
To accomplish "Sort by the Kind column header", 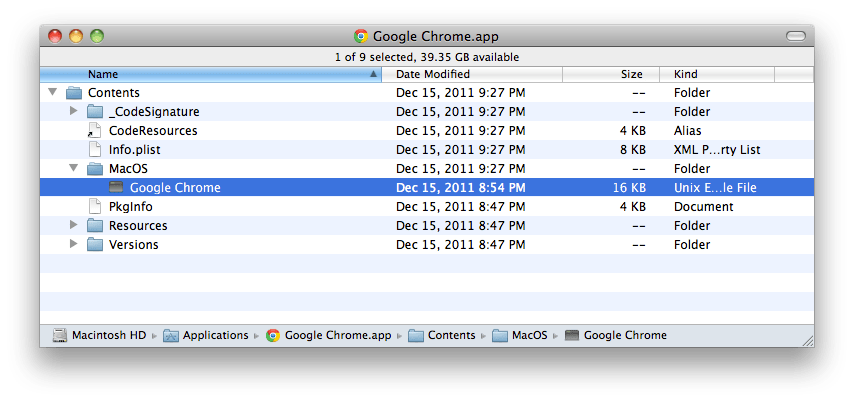I will [717, 74].
